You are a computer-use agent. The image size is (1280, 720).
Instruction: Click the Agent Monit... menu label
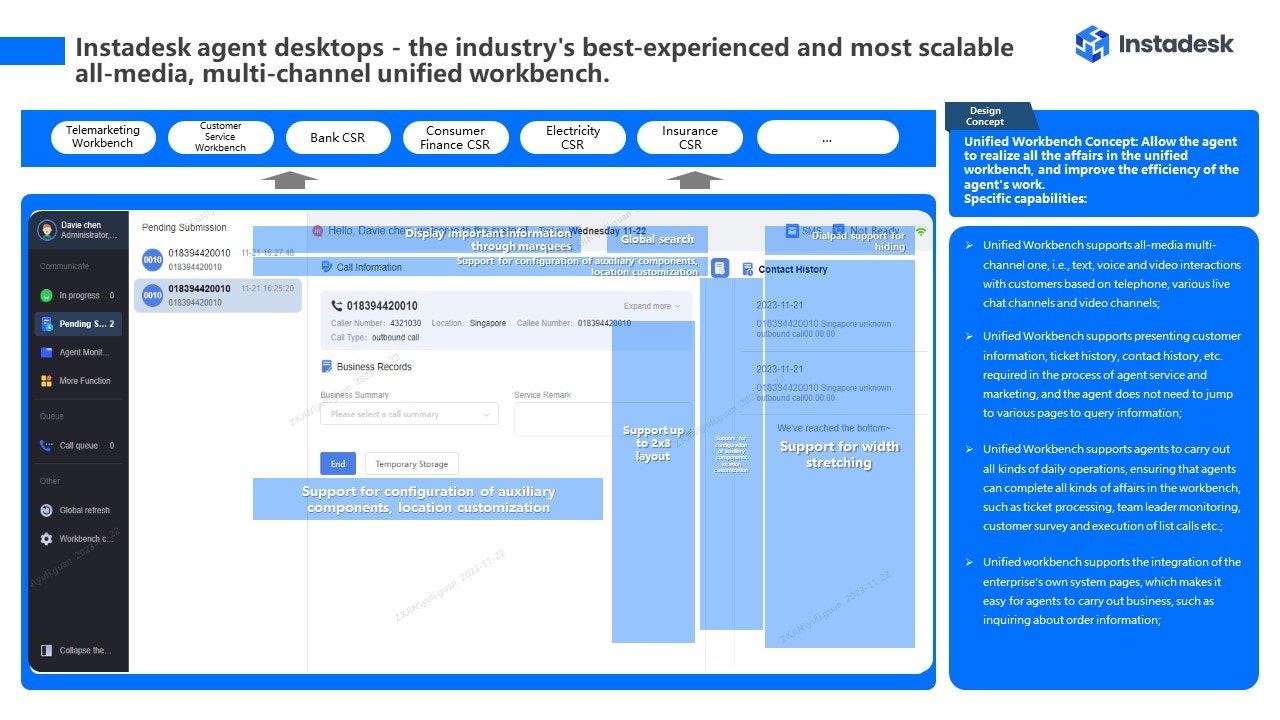[x=85, y=353]
